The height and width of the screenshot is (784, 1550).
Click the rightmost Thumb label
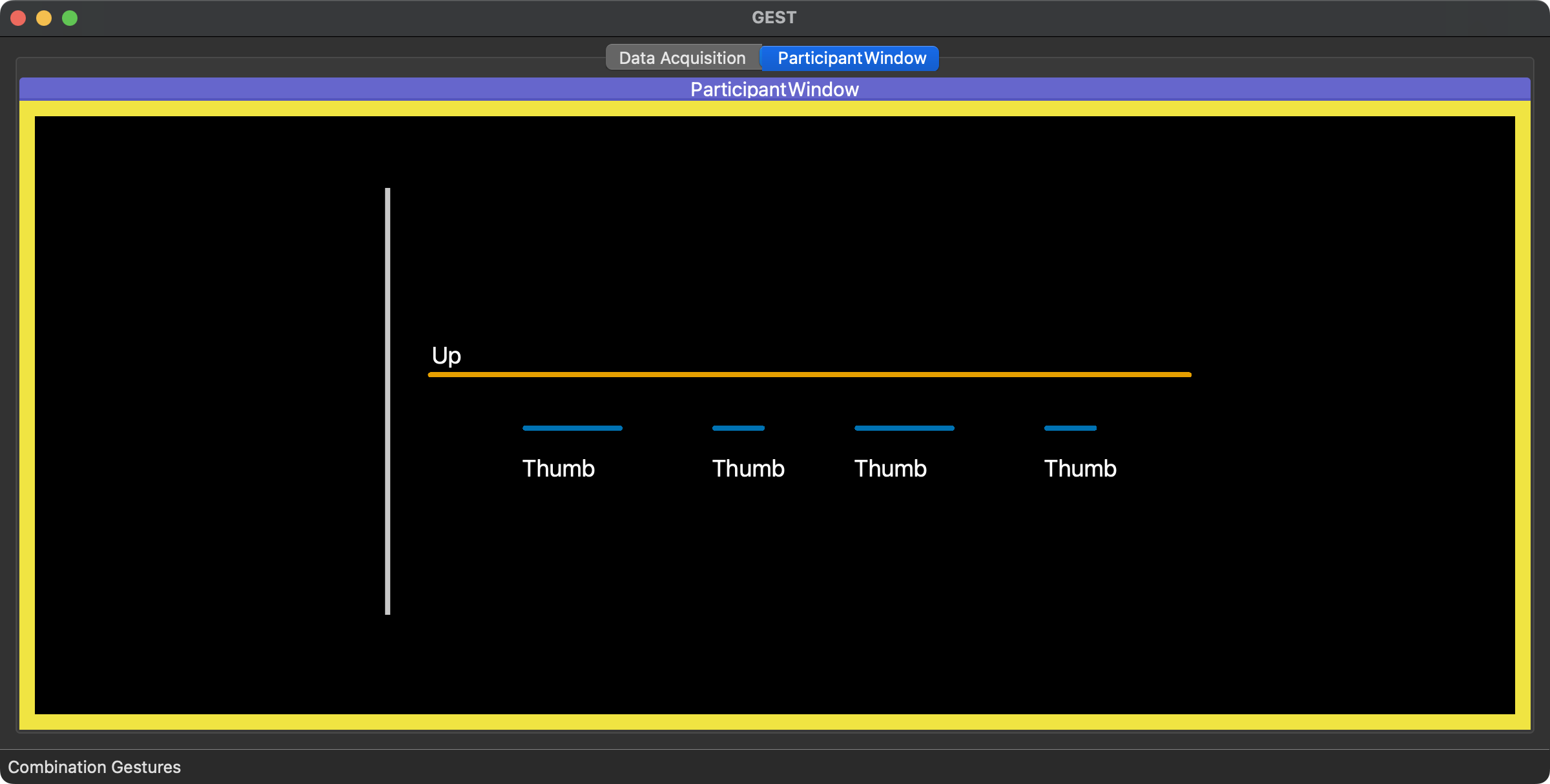click(1080, 468)
